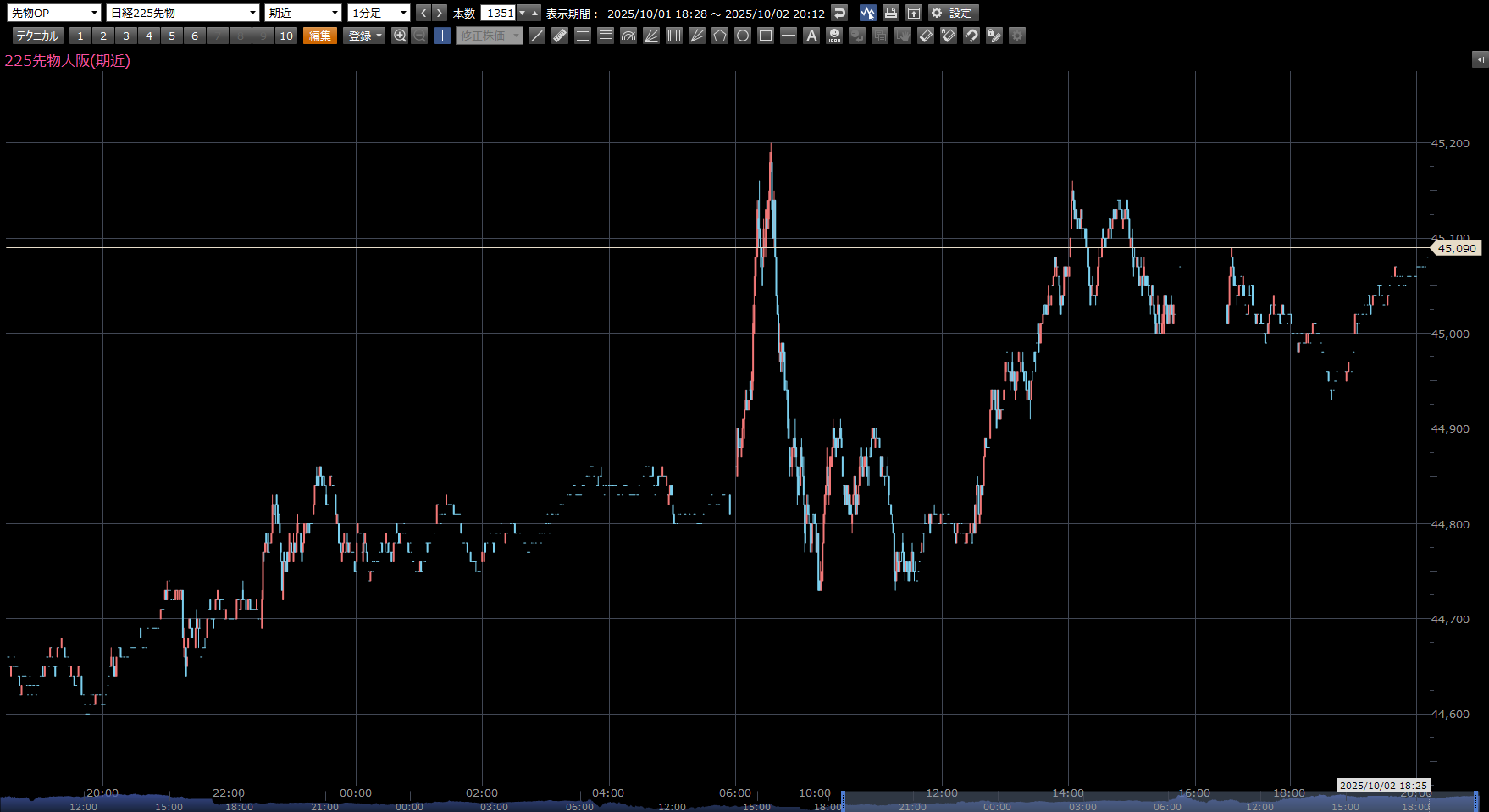Toggle the crosshair cursor button
This screenshot has width=1489, height=812.
(x=442, y=36)
